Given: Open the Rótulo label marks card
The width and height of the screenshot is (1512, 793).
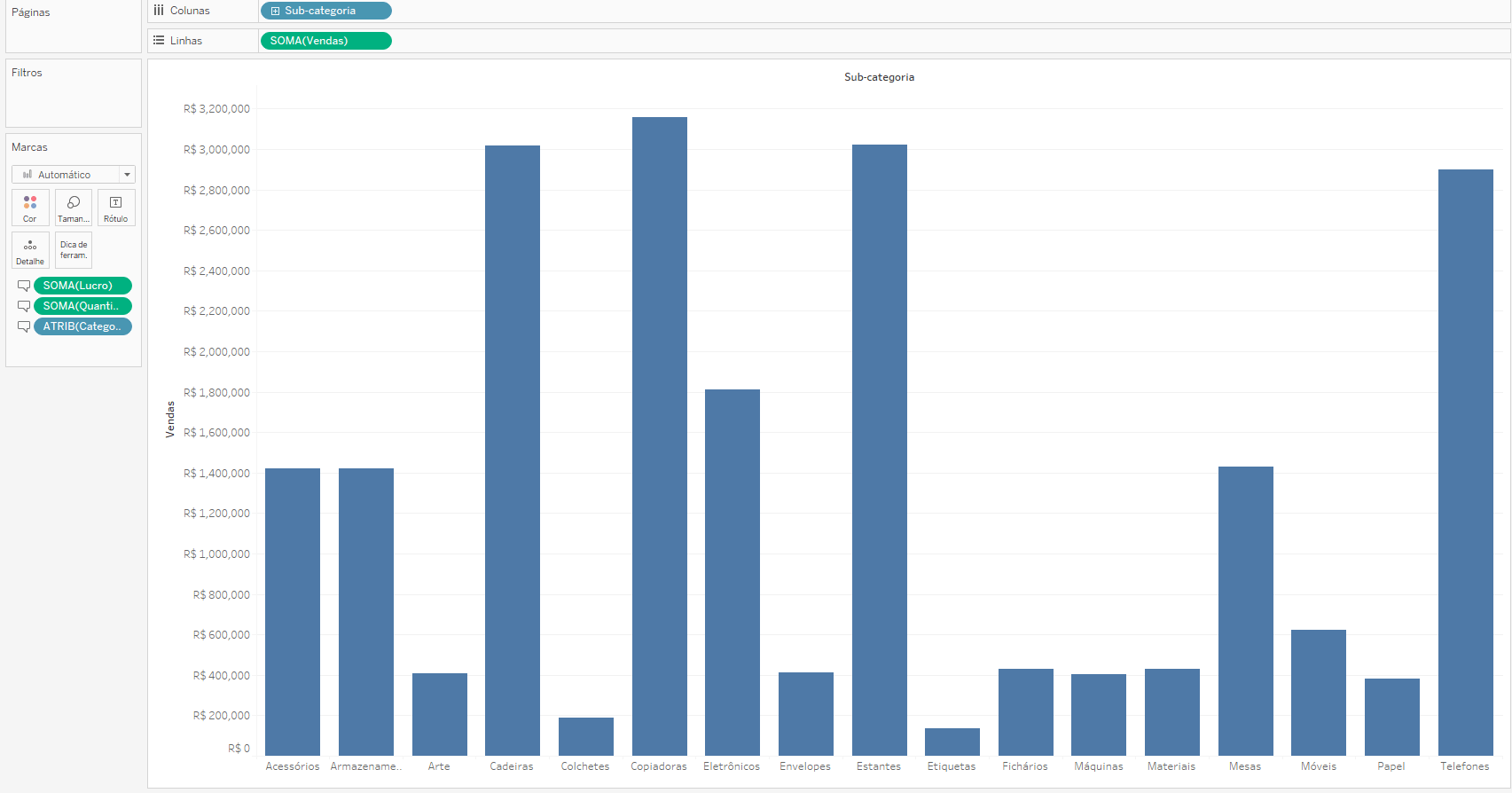Looking at the screenshot, I should (116, 208).
